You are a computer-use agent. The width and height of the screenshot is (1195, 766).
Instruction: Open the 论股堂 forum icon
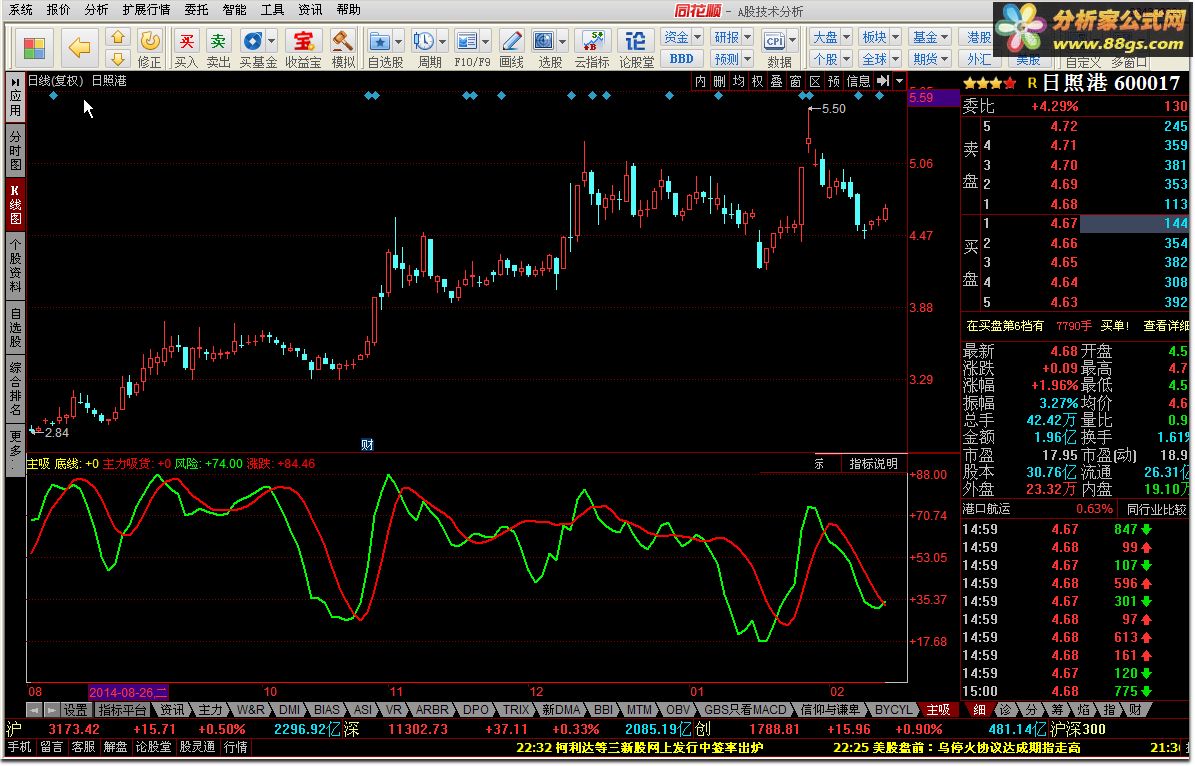coord(636,48)
